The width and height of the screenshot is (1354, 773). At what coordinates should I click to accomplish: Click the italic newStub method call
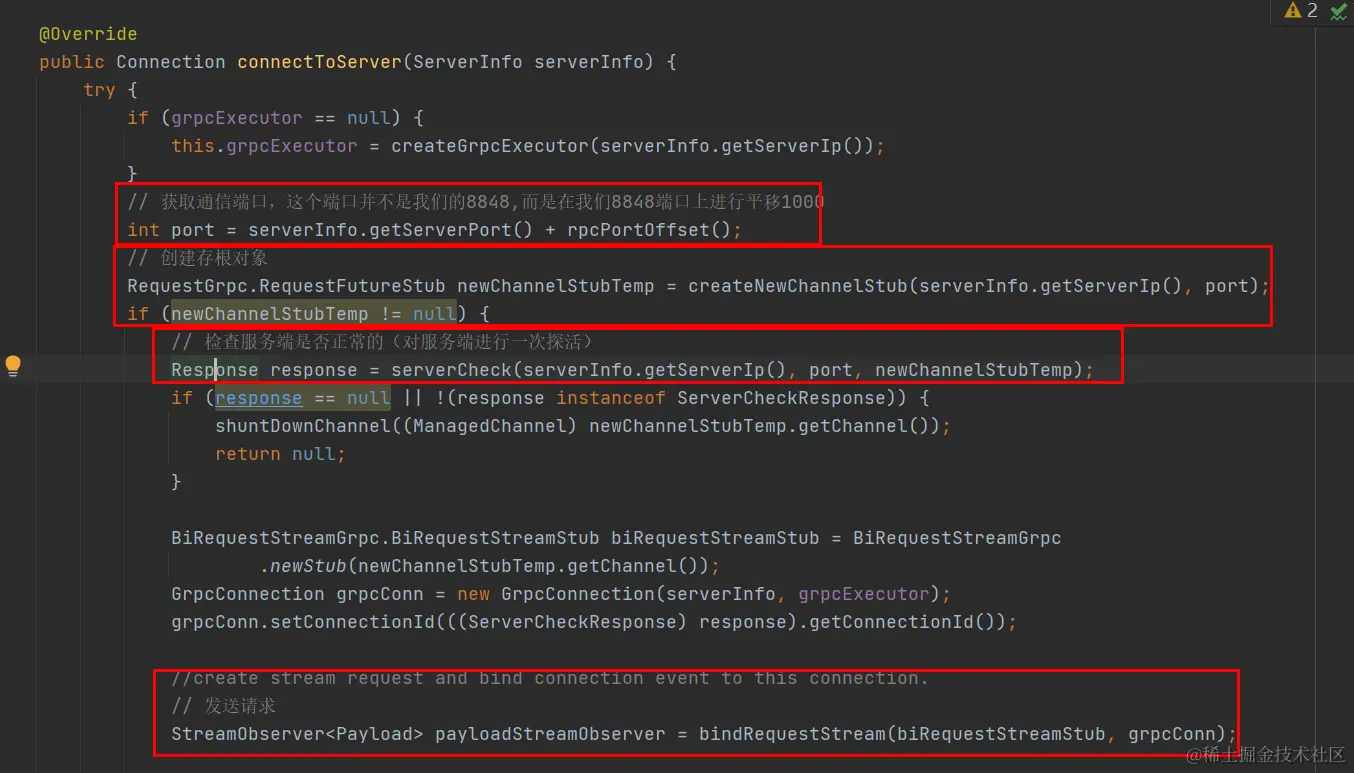[308, 566]
